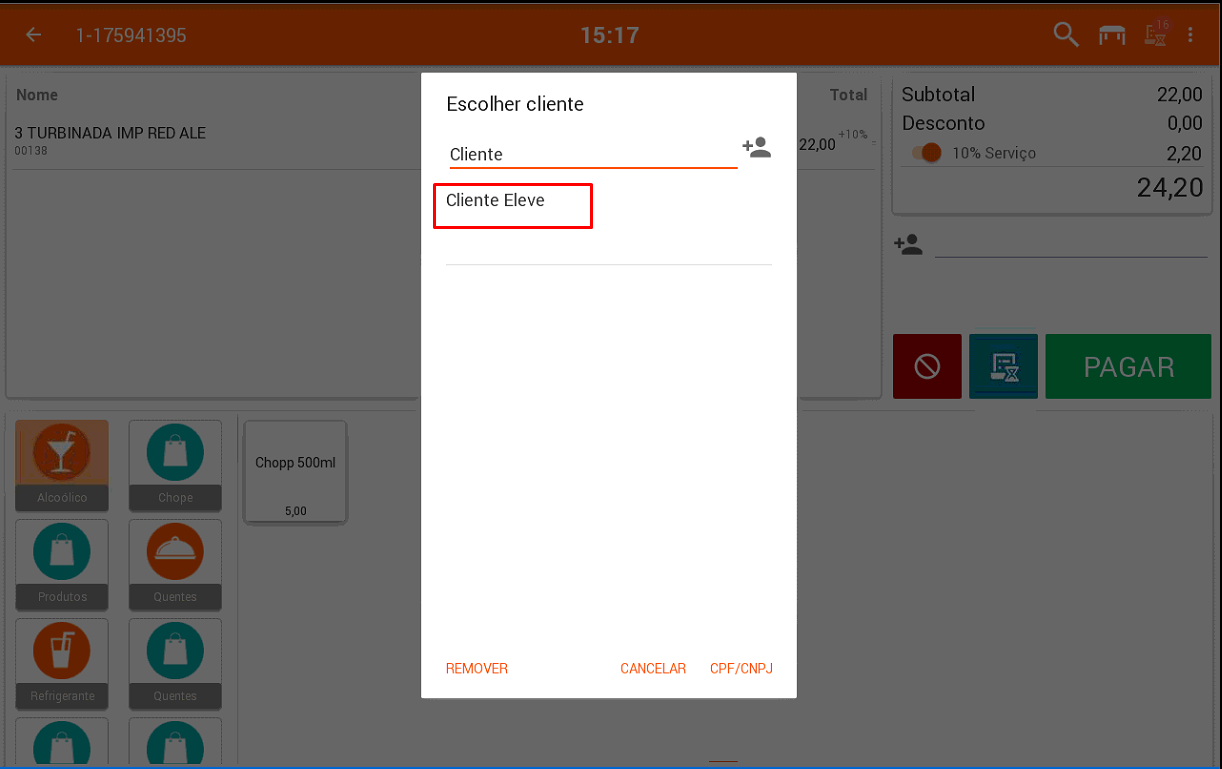1222x769 pixels.
Task: Click the Subtotal value 22,00
Action: tap(1180, 94)
